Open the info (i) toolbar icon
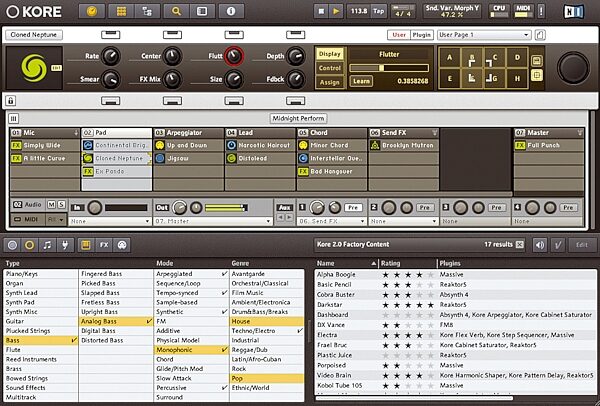 tap(231, 11)
